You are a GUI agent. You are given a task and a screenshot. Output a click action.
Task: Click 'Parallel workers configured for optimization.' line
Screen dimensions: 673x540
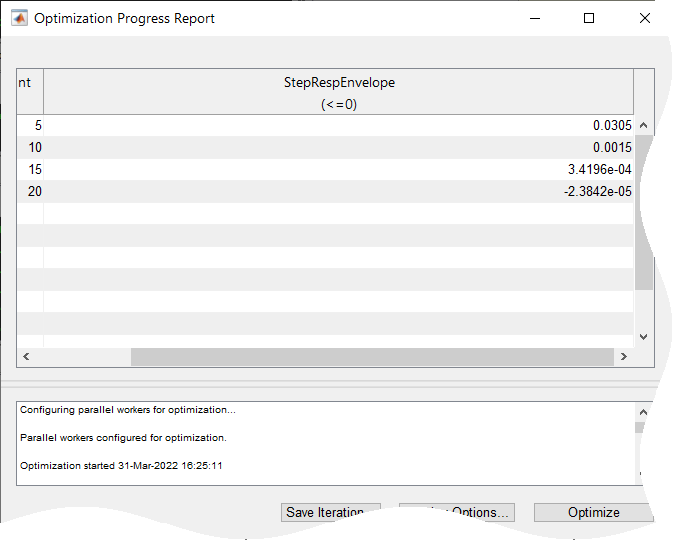tap(123, 438)
